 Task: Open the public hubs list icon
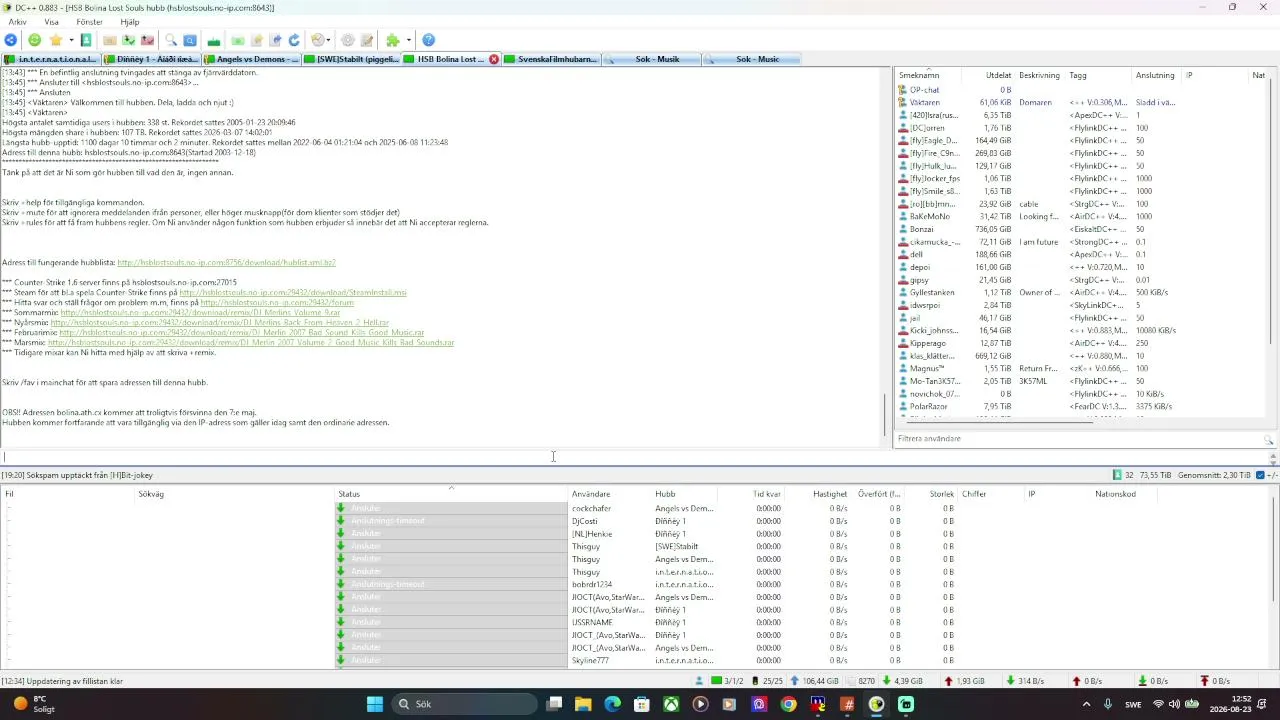point(11,40)
